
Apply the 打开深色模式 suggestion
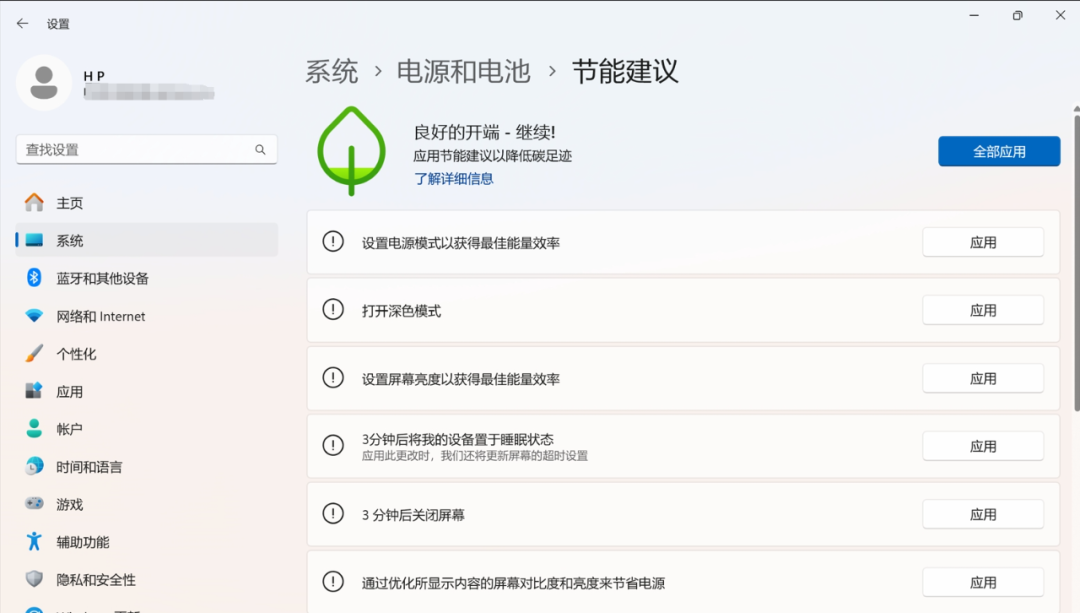point(983,311)
